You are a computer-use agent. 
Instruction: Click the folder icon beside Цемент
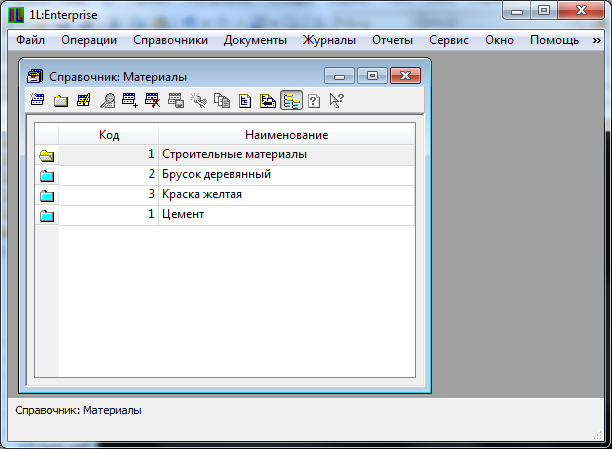[x=46, y=215]
